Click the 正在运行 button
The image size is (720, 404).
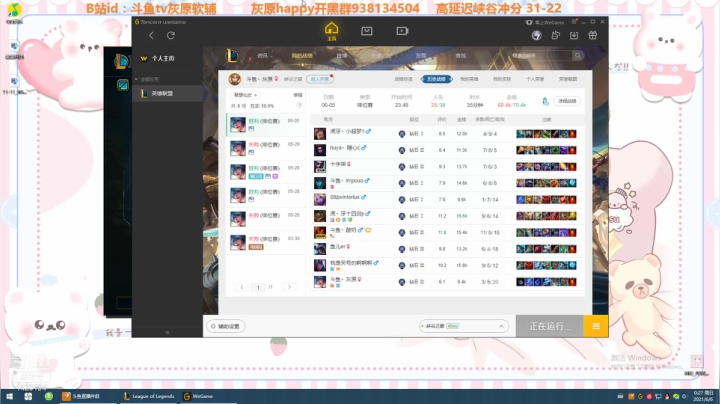point(550,326)
